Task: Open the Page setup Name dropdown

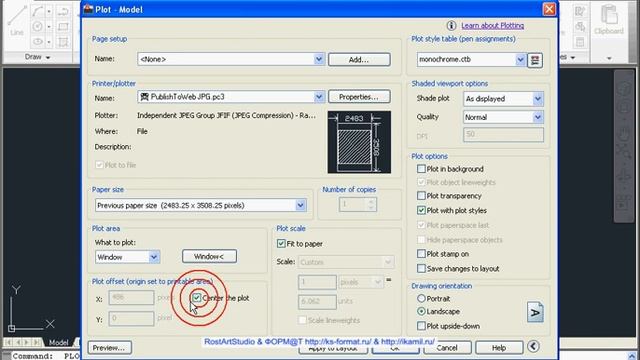Action: pyautogui.click(x=319, y=59)
